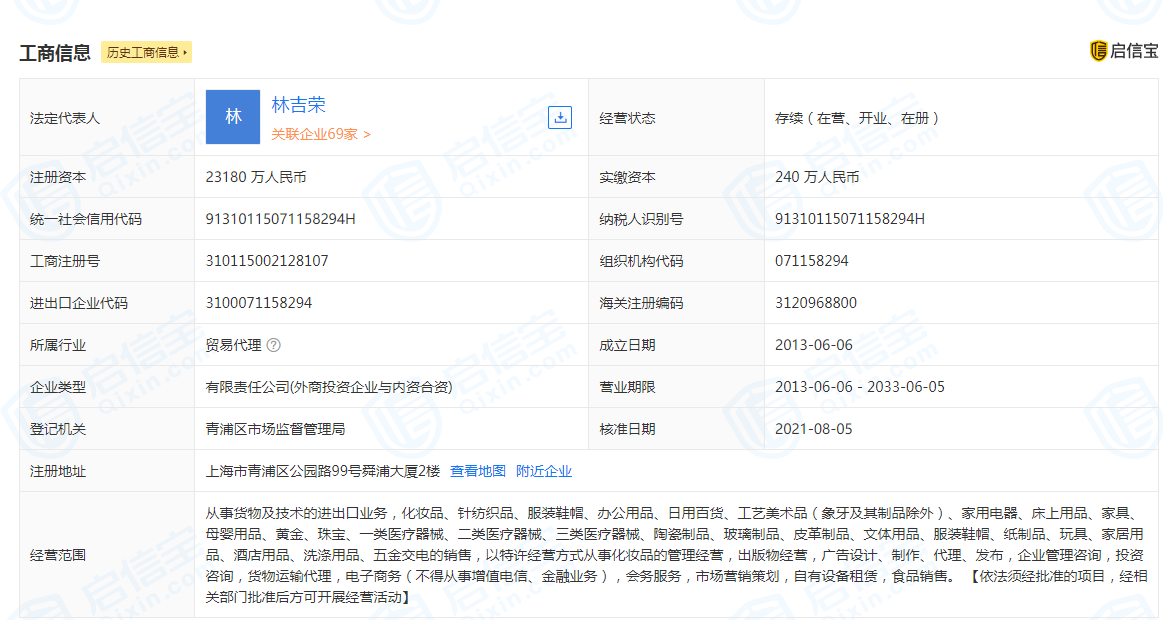Viewport: 1163px width, 620px height.
Task: Open the 林吉荣 legal representative link
Action: [298, 105]
